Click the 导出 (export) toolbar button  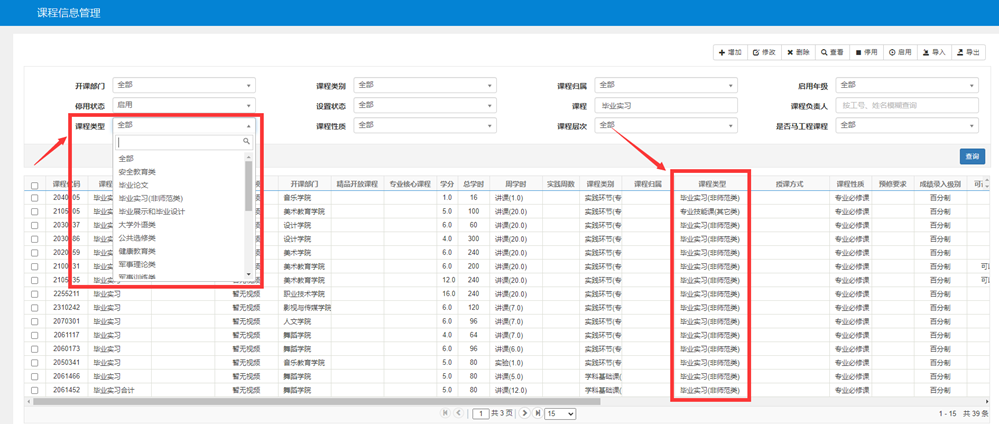[968, 52]
